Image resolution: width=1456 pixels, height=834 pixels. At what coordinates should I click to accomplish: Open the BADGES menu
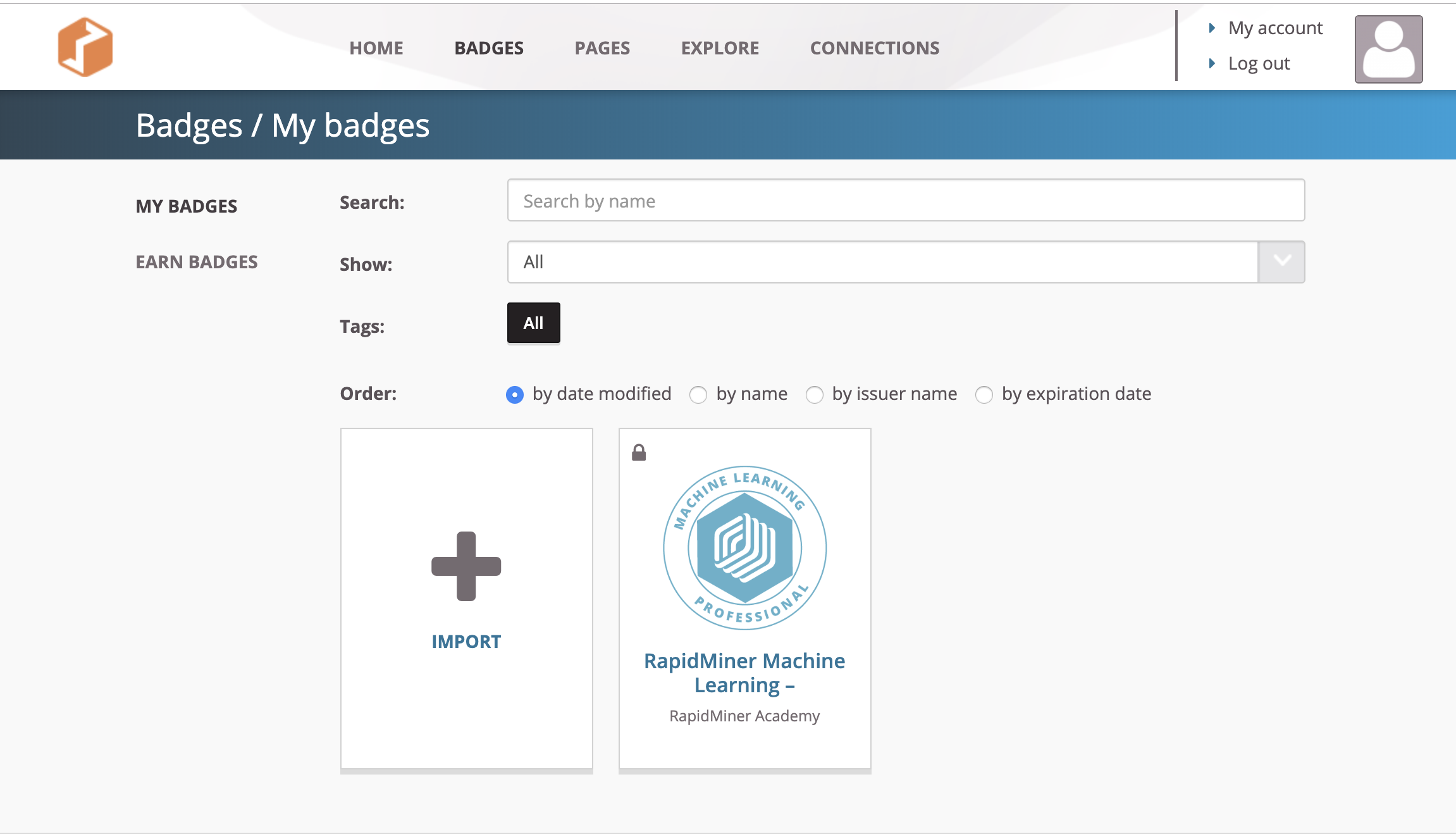[x=489, y=48]
